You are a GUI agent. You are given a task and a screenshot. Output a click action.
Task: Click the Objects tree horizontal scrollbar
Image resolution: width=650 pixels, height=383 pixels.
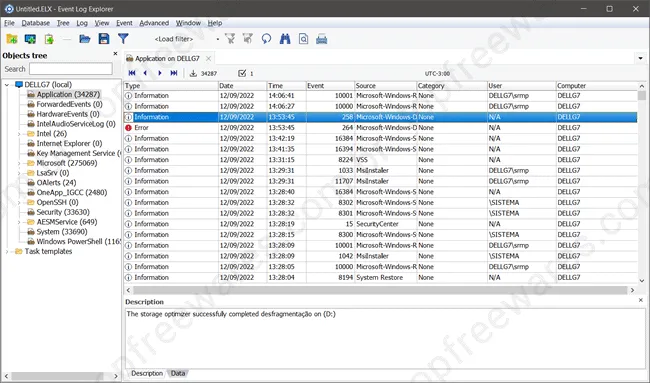pyautogui.click(x=61, y=376)
